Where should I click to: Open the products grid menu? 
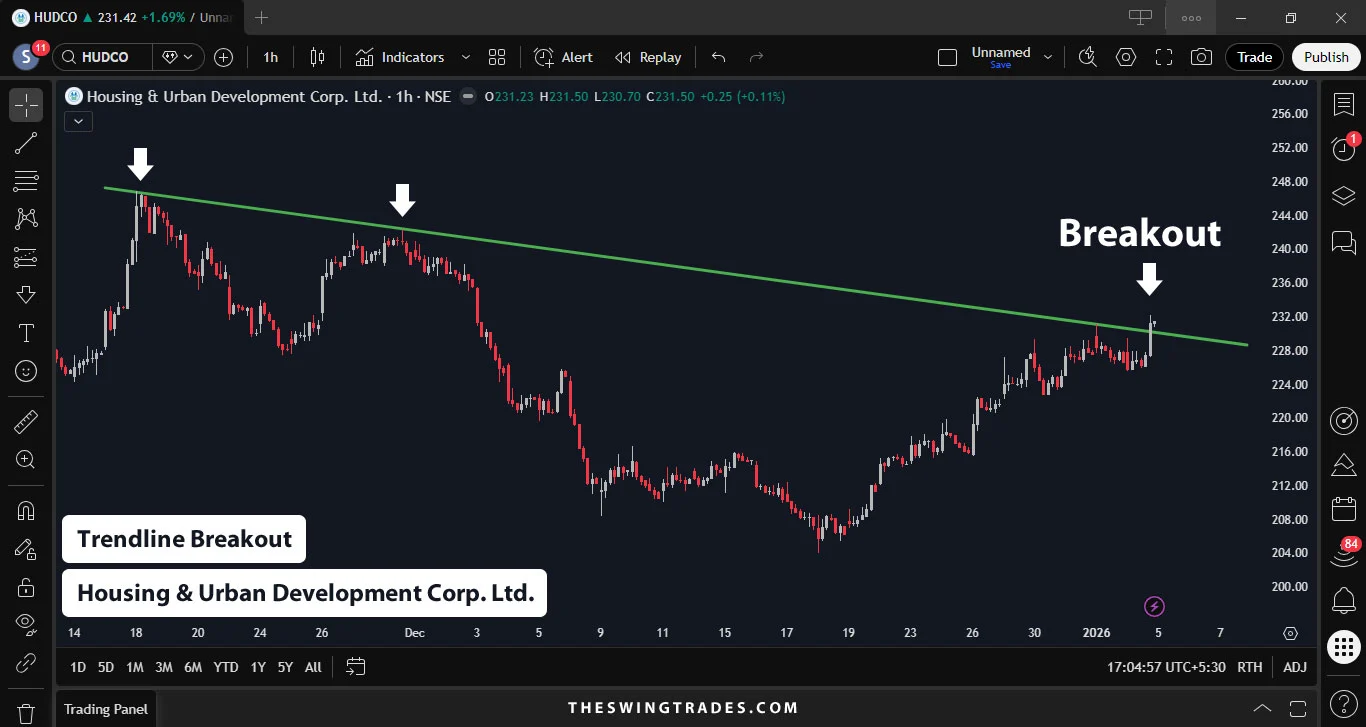(1344, 647)
